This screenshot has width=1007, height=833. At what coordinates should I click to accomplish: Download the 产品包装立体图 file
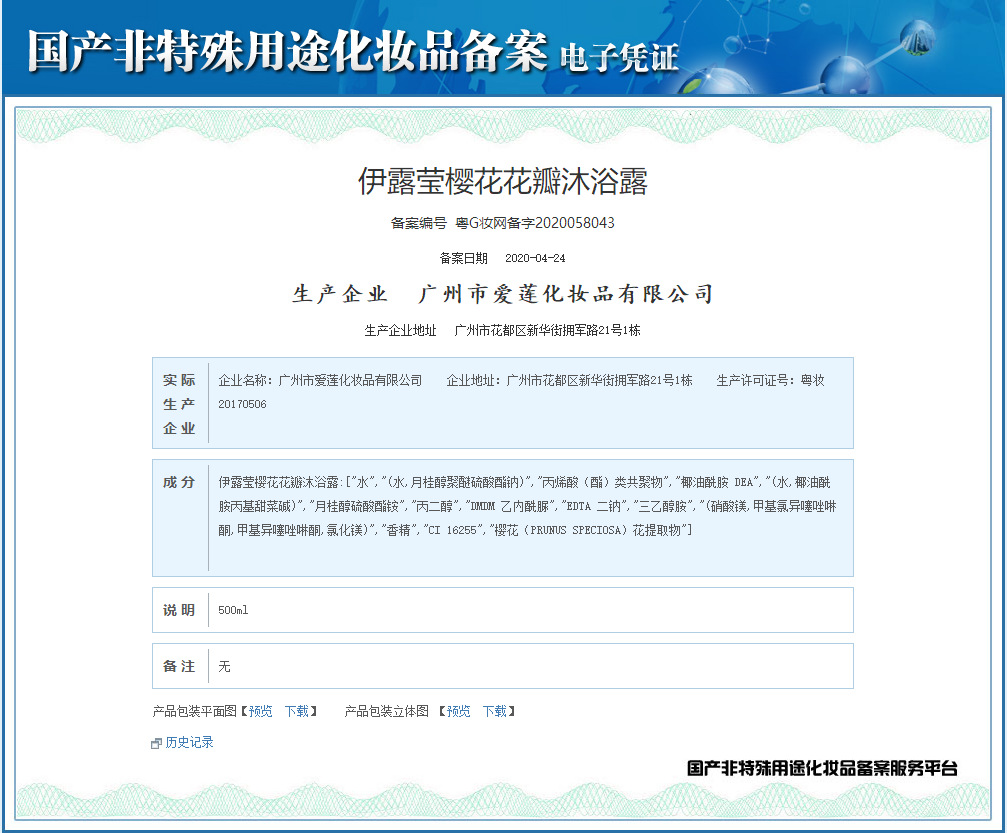coord(494,711)
